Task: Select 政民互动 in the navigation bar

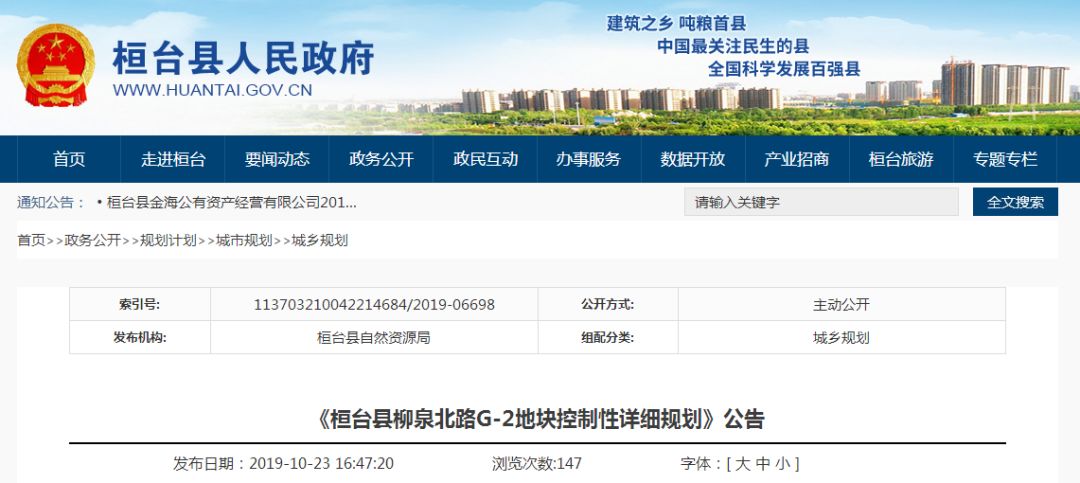Action: tap(485, 159)
